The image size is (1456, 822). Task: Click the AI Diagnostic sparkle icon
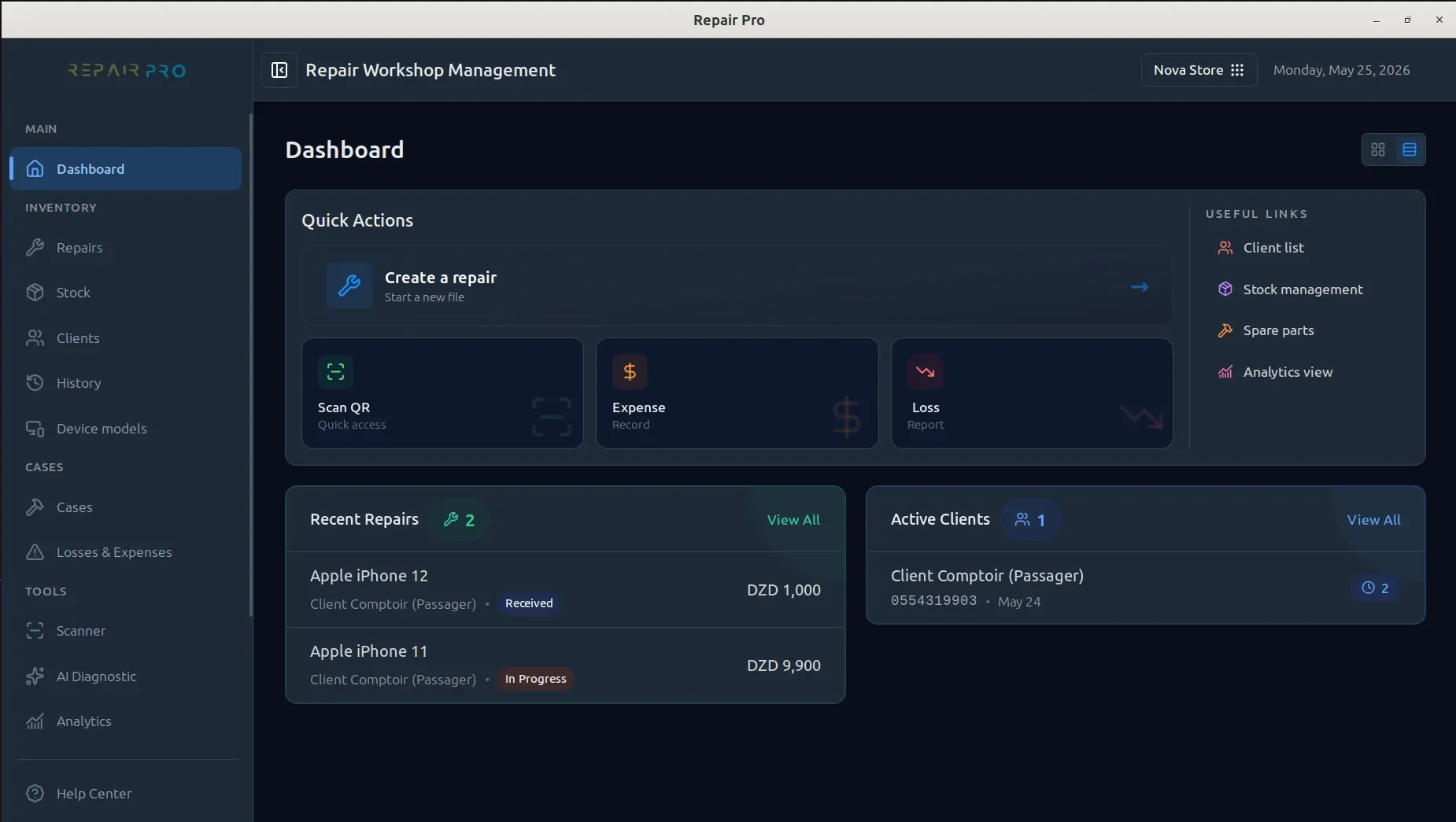click(x=35, y=676)
